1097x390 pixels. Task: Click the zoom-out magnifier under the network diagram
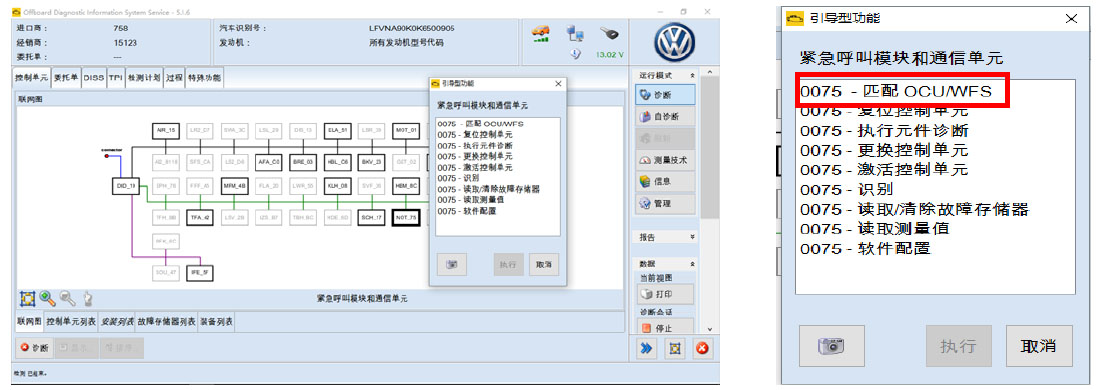(x=68, y=299)
